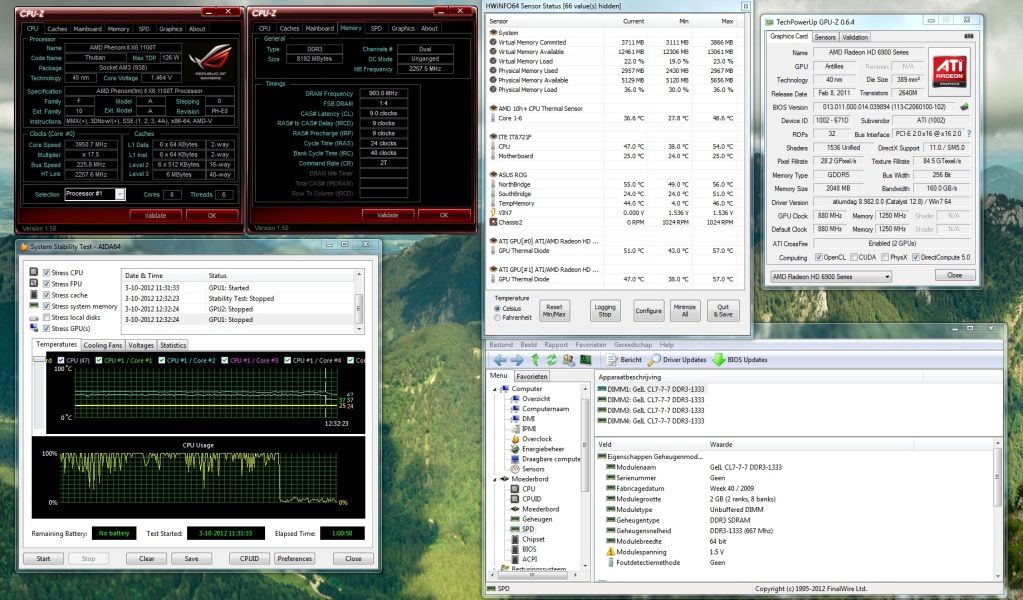This screenshot has width=1023, height=600.
Task: Click the ROG logo in CPU-Z
Action: [x=210, y=62]
